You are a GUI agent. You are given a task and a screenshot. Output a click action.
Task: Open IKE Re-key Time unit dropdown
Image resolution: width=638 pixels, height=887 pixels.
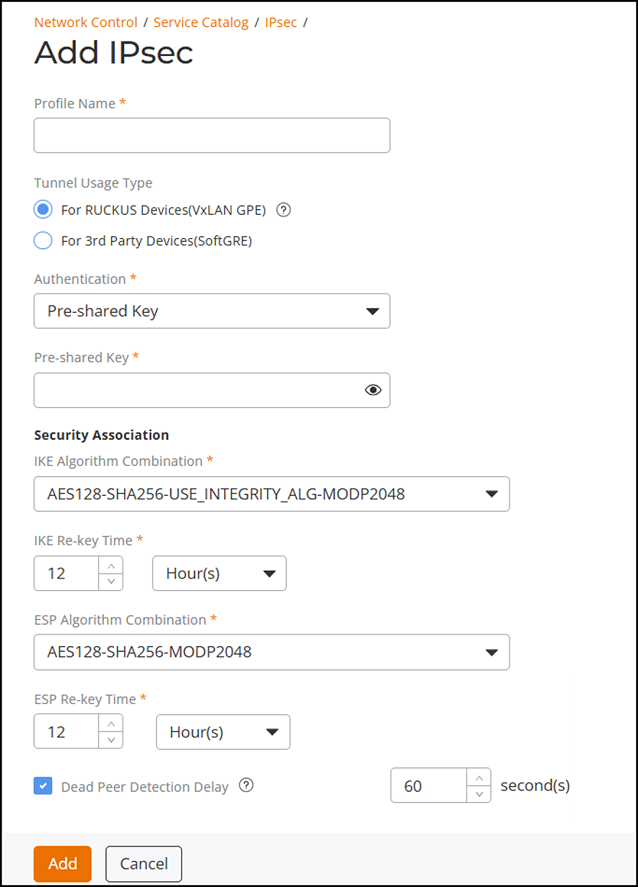pos(219,574)
